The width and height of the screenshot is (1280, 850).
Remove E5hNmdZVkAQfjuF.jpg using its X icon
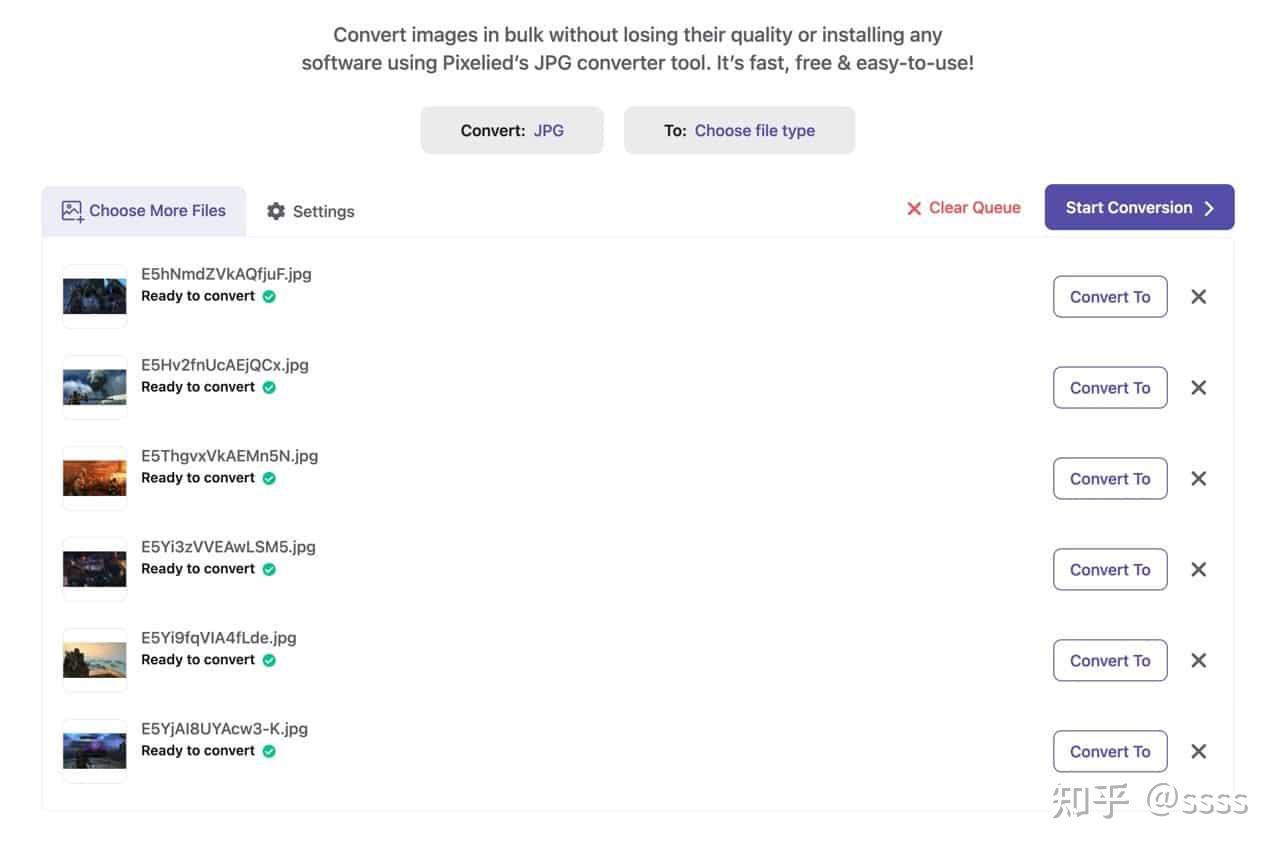(1198, 297)
